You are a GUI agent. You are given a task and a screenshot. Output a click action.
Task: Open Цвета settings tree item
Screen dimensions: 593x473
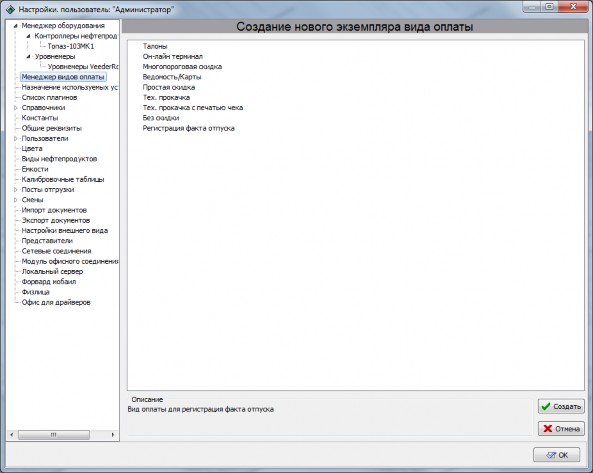32,149
